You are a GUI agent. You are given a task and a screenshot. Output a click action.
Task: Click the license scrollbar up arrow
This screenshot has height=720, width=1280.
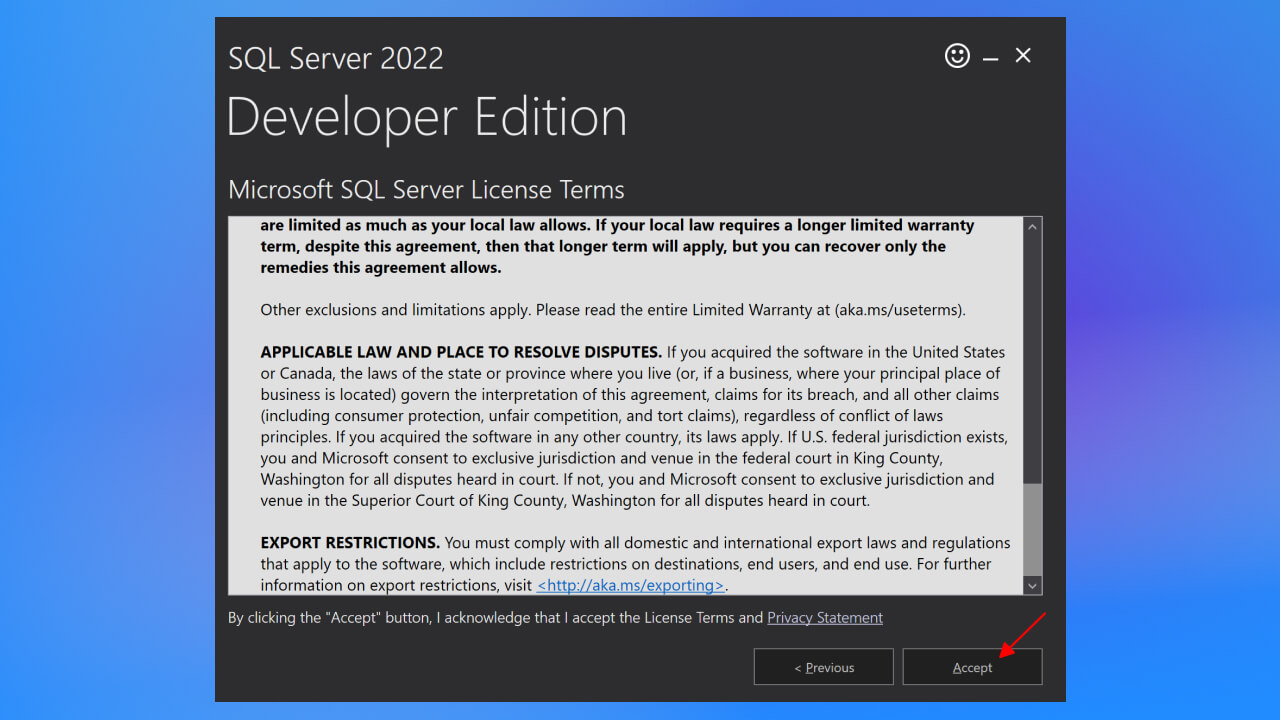1033,227
